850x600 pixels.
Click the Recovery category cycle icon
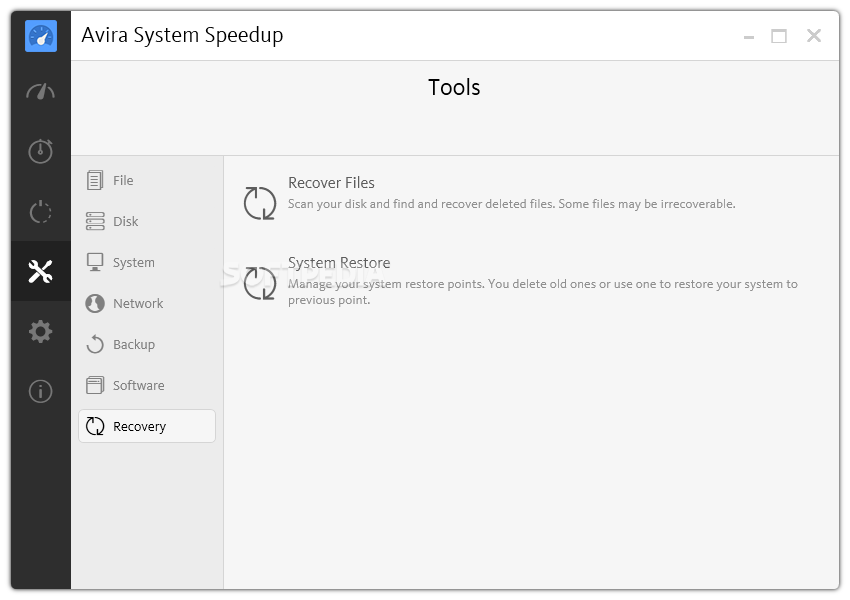tap(95, 426)
